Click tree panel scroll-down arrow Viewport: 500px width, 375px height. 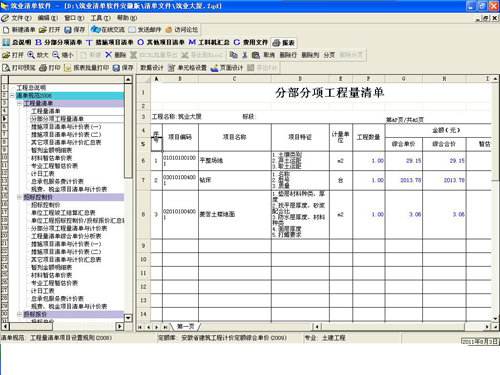(128, 318)
